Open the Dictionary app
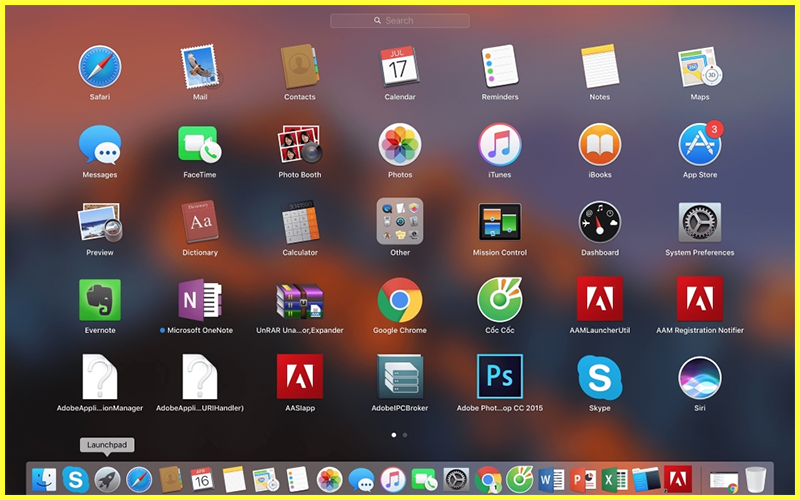800x500 pixels. tap(200, 222)
